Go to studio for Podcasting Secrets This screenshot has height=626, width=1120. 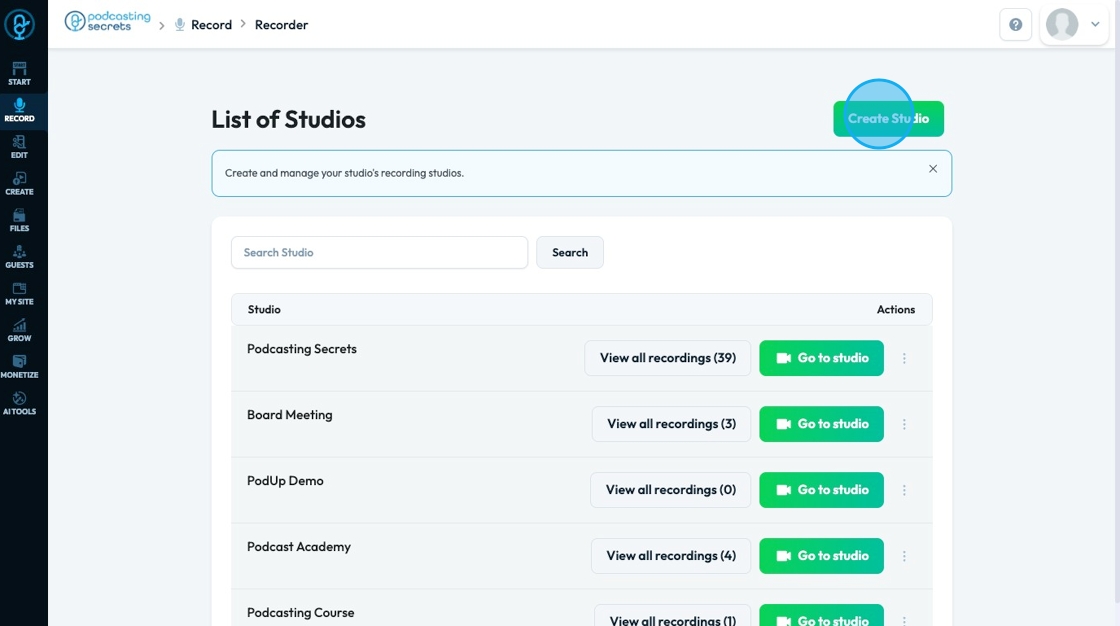(821, 358)
